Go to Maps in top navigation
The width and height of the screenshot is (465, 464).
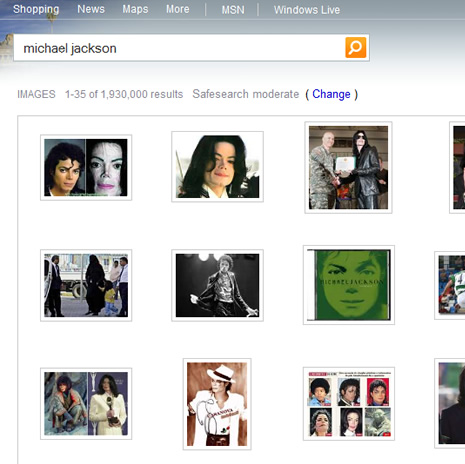(135, 9)
